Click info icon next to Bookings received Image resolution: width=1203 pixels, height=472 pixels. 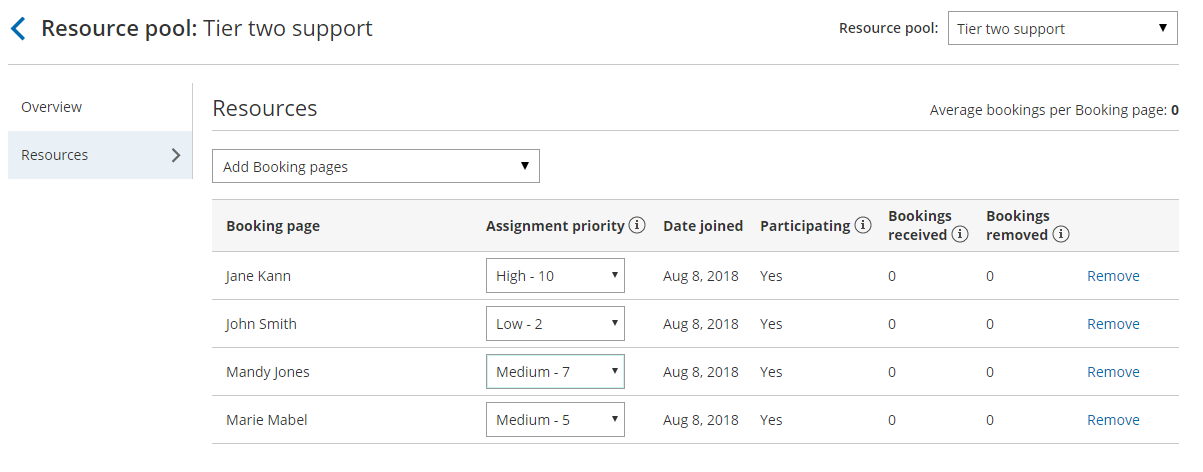tap(960, 235)
